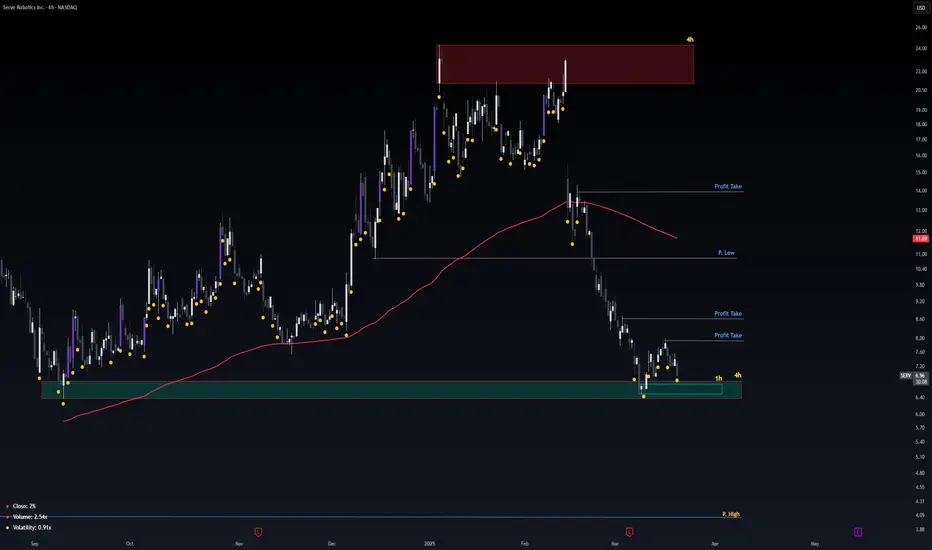Image resolution: width=932 pixels, height=550 pixels.
Task: Click the Close: 2% legend entry
Action: pos(24,506)
